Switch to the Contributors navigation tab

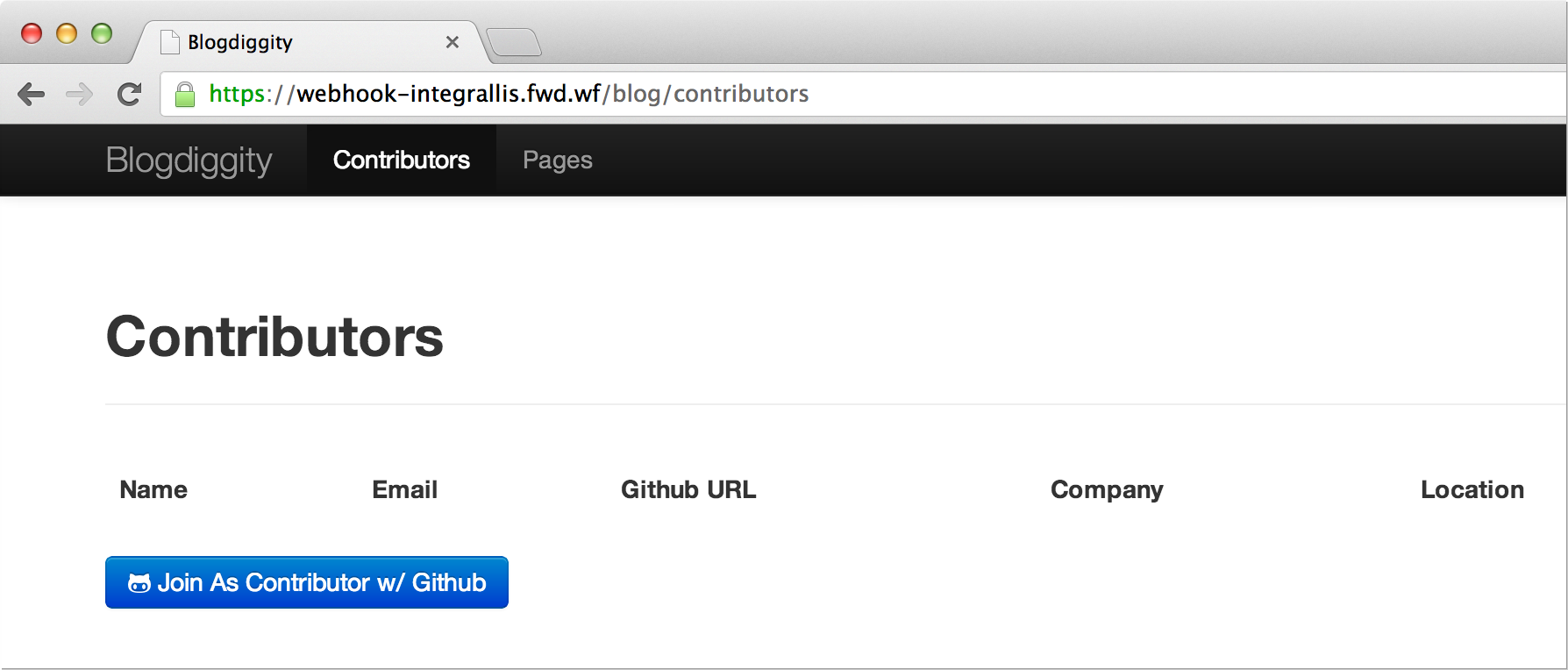point(401,160)
